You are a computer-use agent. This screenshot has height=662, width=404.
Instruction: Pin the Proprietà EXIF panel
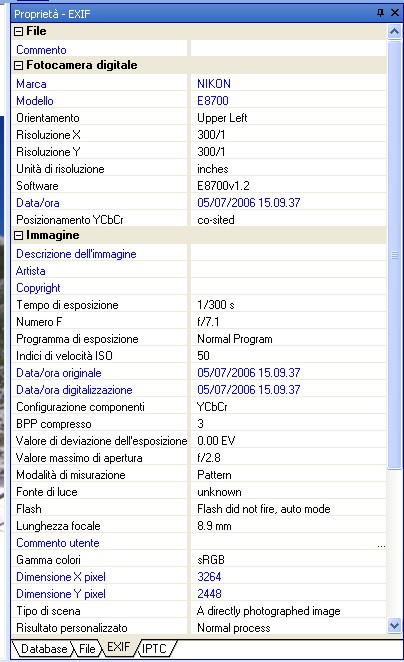[380, 13]
